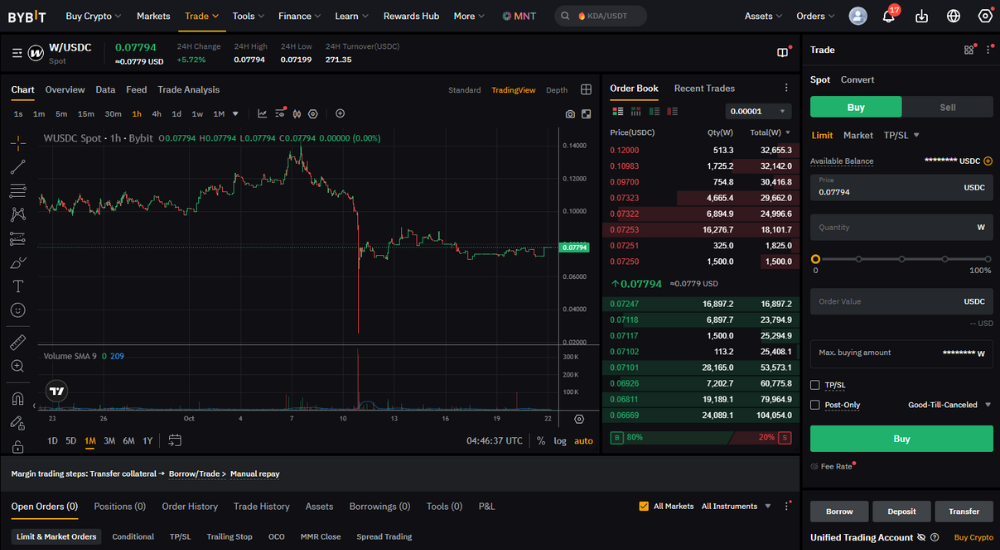Click the chart layout grid icon
The width and height of the screenshot is (1000, 550).
586,89
